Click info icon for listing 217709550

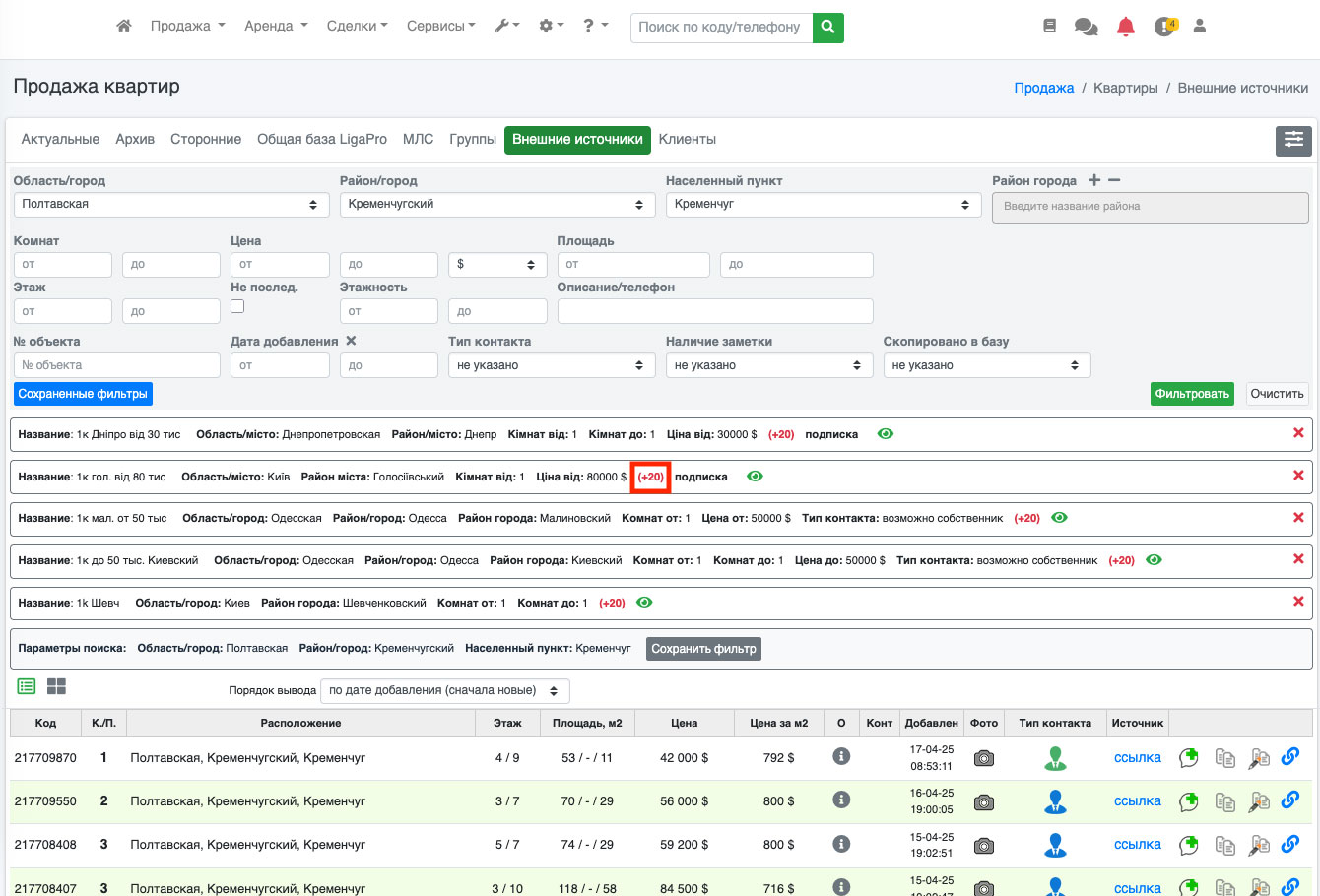[841, 800]
